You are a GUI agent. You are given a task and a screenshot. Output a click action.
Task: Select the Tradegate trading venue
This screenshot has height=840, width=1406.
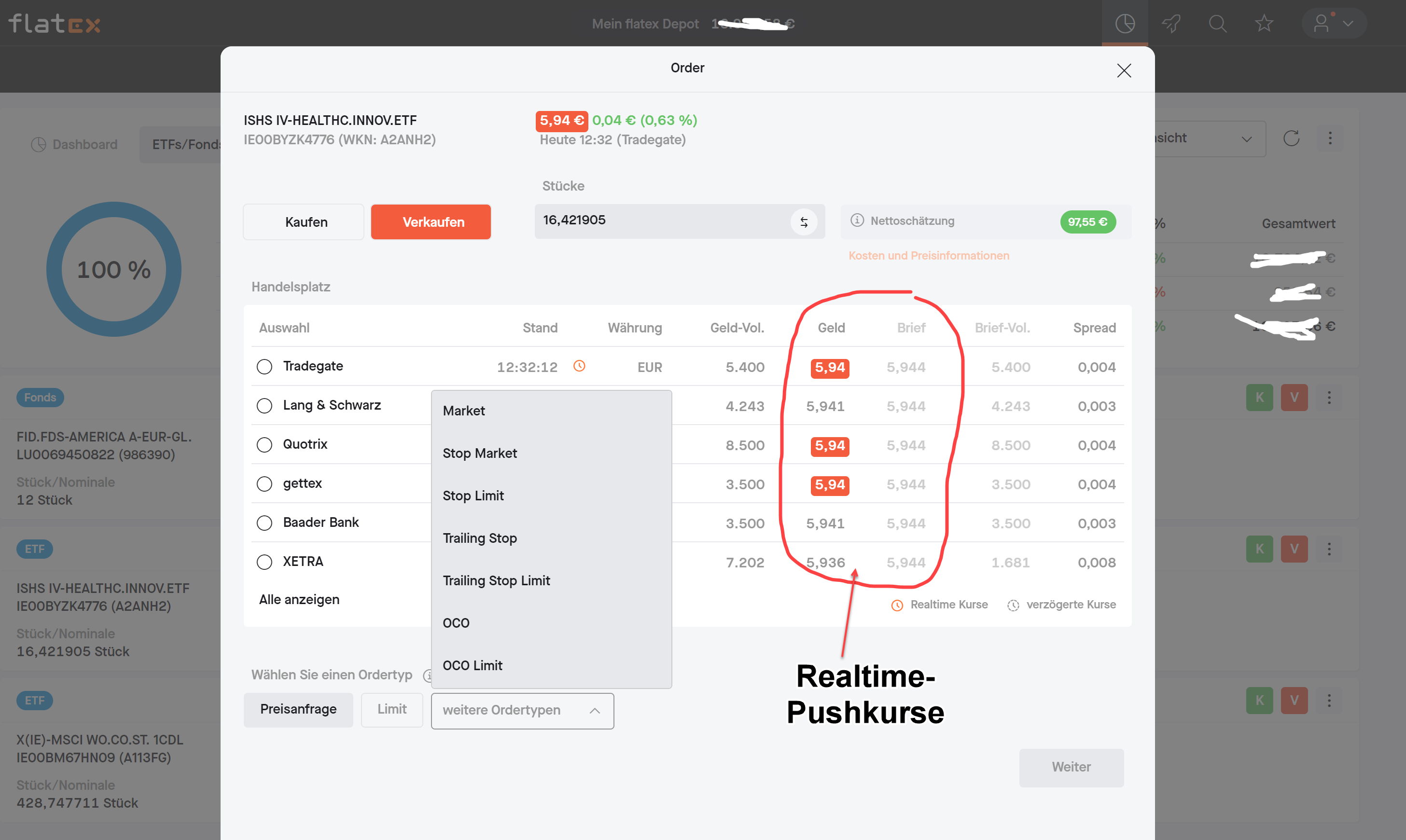tap(264, 366)
